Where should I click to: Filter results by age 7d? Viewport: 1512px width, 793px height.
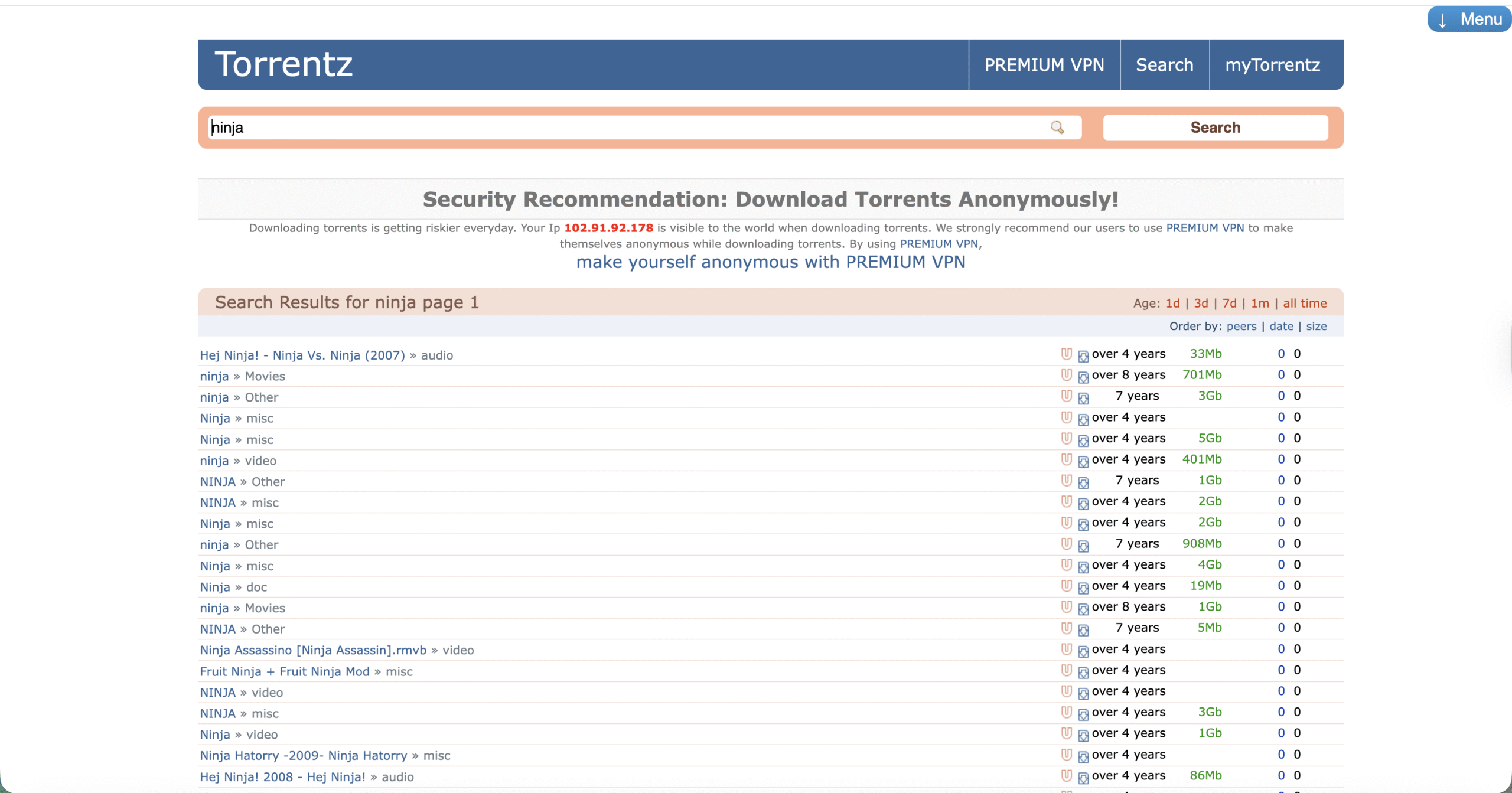point(1230,304)
